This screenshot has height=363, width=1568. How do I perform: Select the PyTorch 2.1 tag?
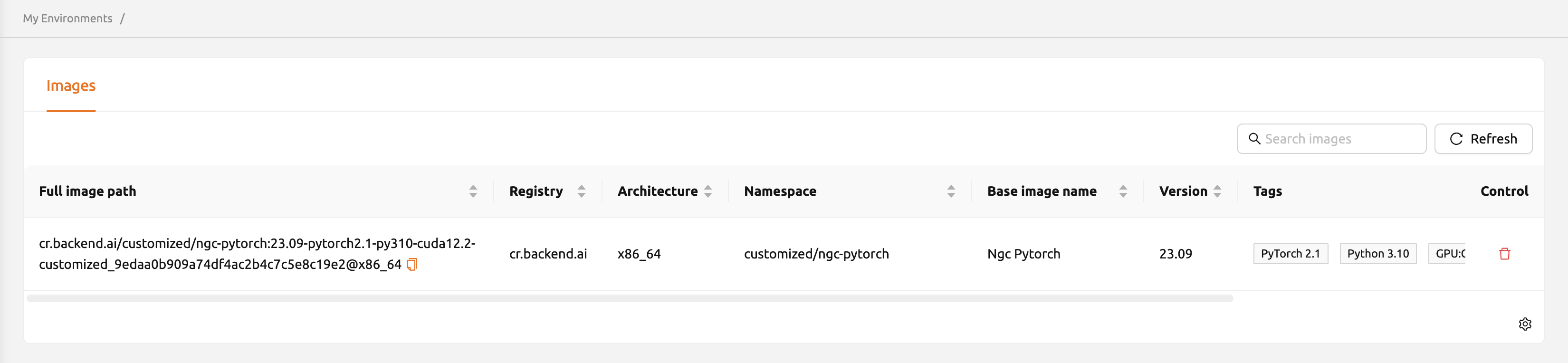pos(1291,254)
